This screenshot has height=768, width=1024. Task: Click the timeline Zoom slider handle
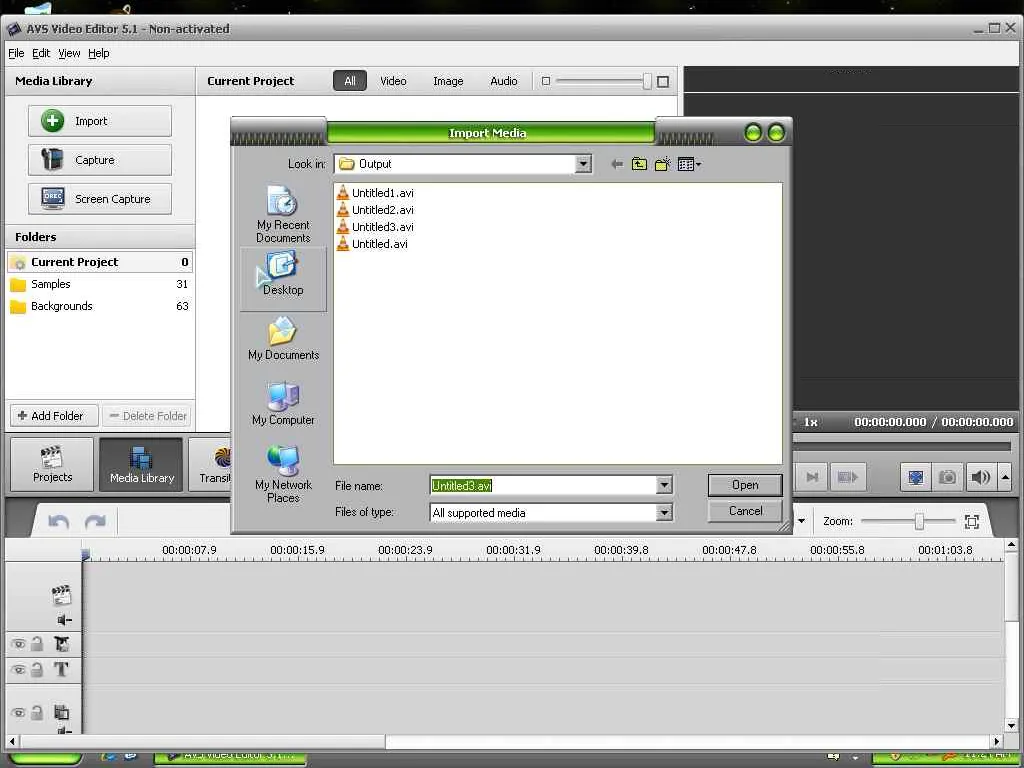(x=920, y=521)
